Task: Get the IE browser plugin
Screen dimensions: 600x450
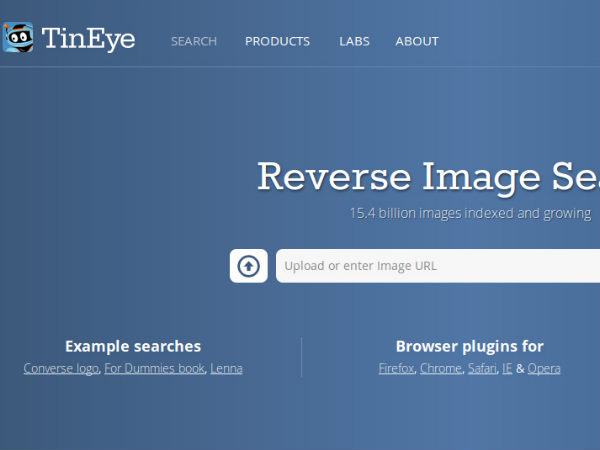Action: click(507, 368)
